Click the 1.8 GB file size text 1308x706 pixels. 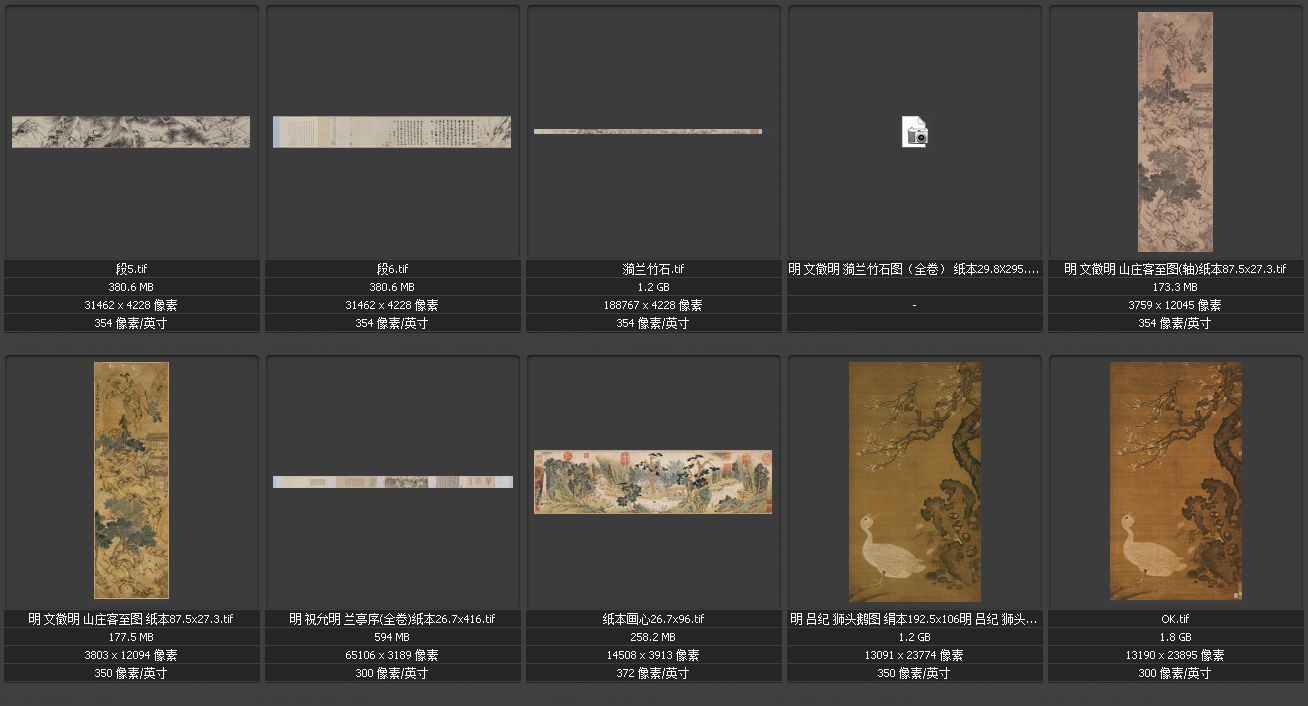tap(1175, 637)
